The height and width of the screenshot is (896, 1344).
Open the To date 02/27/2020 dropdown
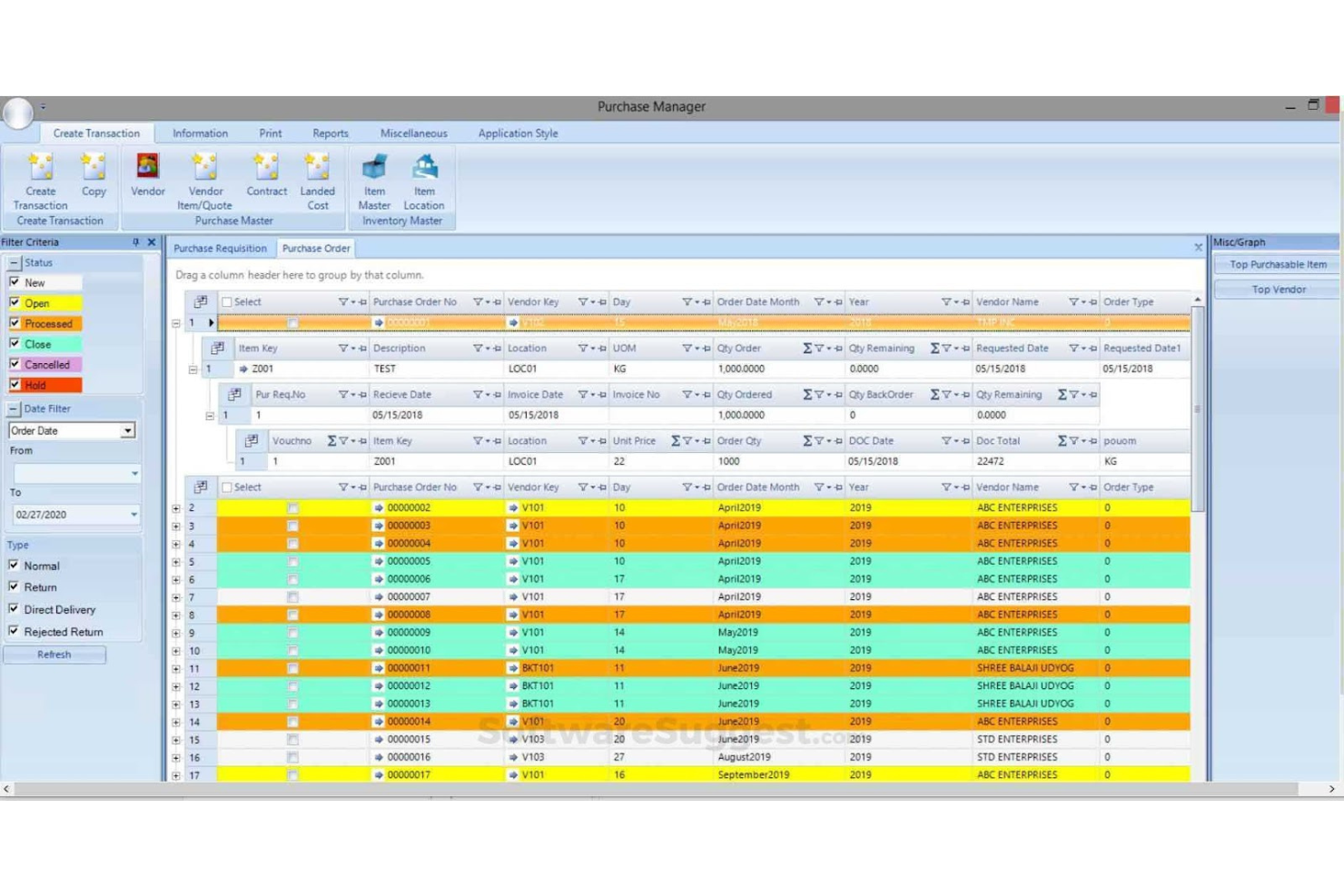133,515
